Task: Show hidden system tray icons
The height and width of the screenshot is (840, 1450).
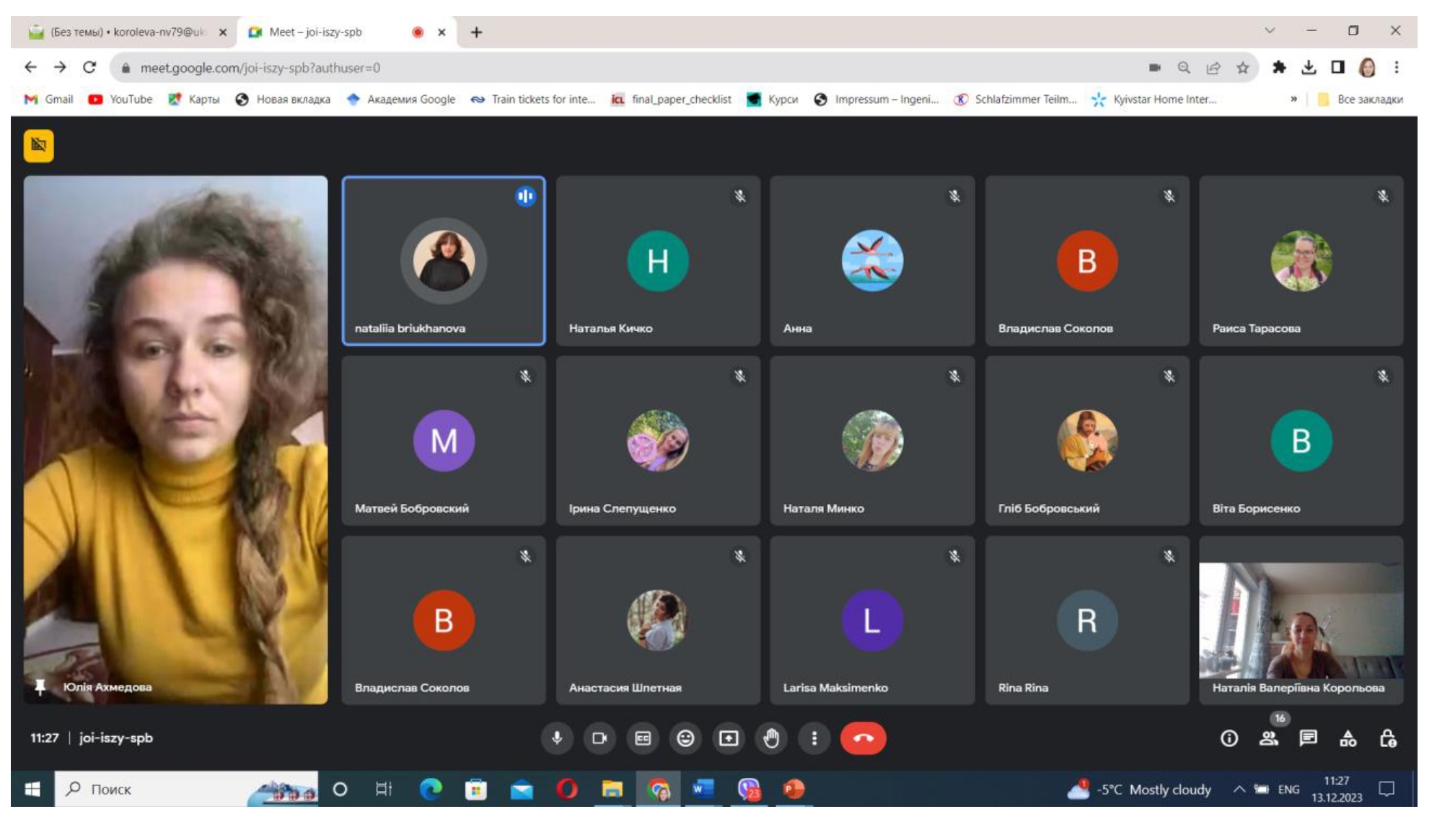Action: tap(1239, 790)
